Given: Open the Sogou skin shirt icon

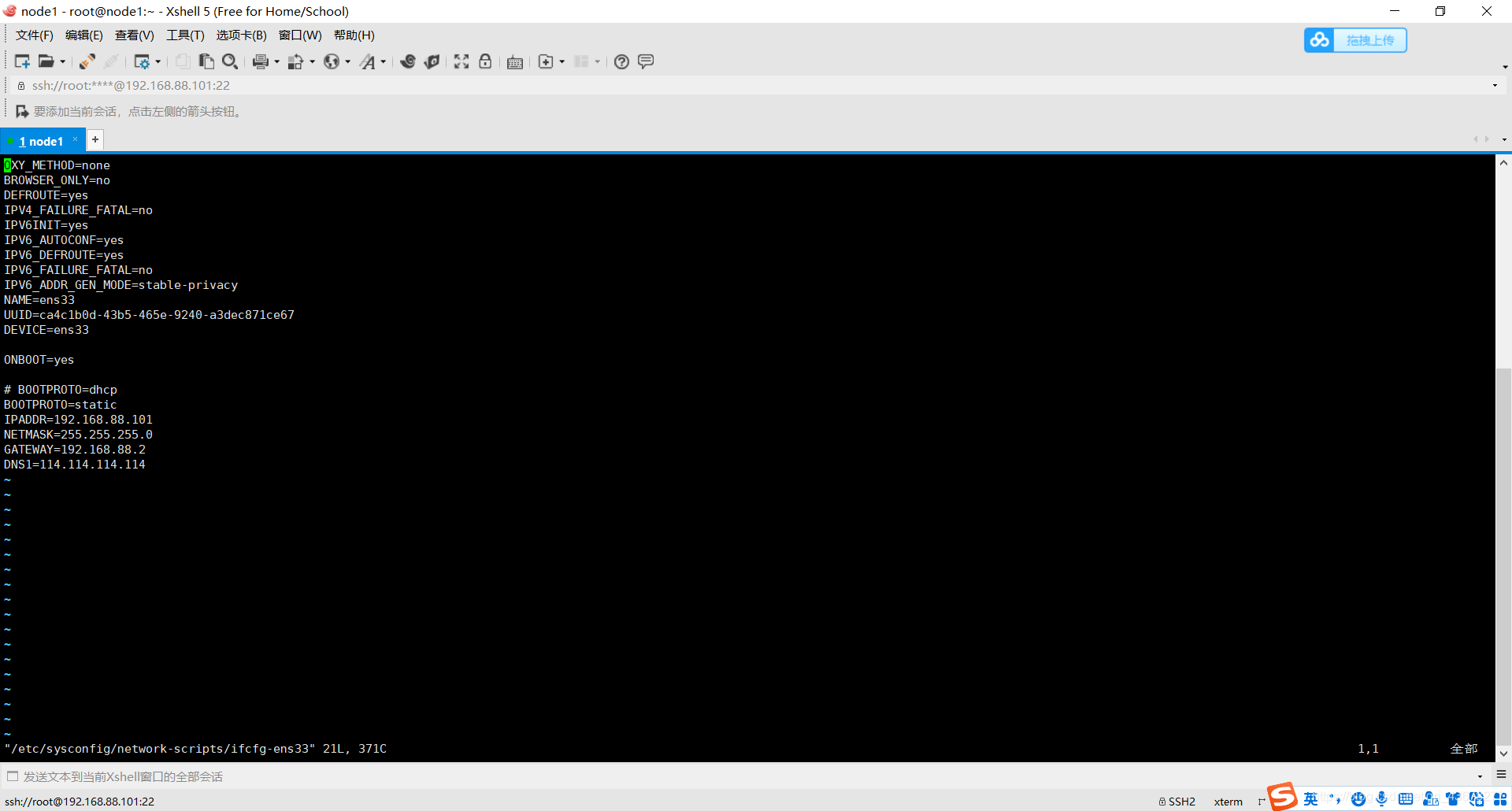Looking at the screenshot, I should point(1453,799).
